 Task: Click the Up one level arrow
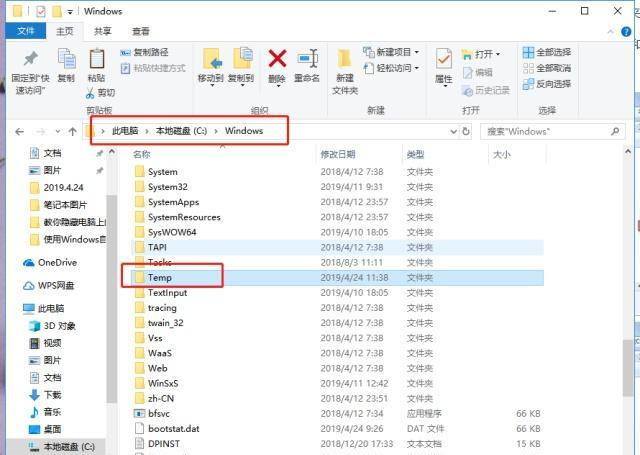click(73, 131)
